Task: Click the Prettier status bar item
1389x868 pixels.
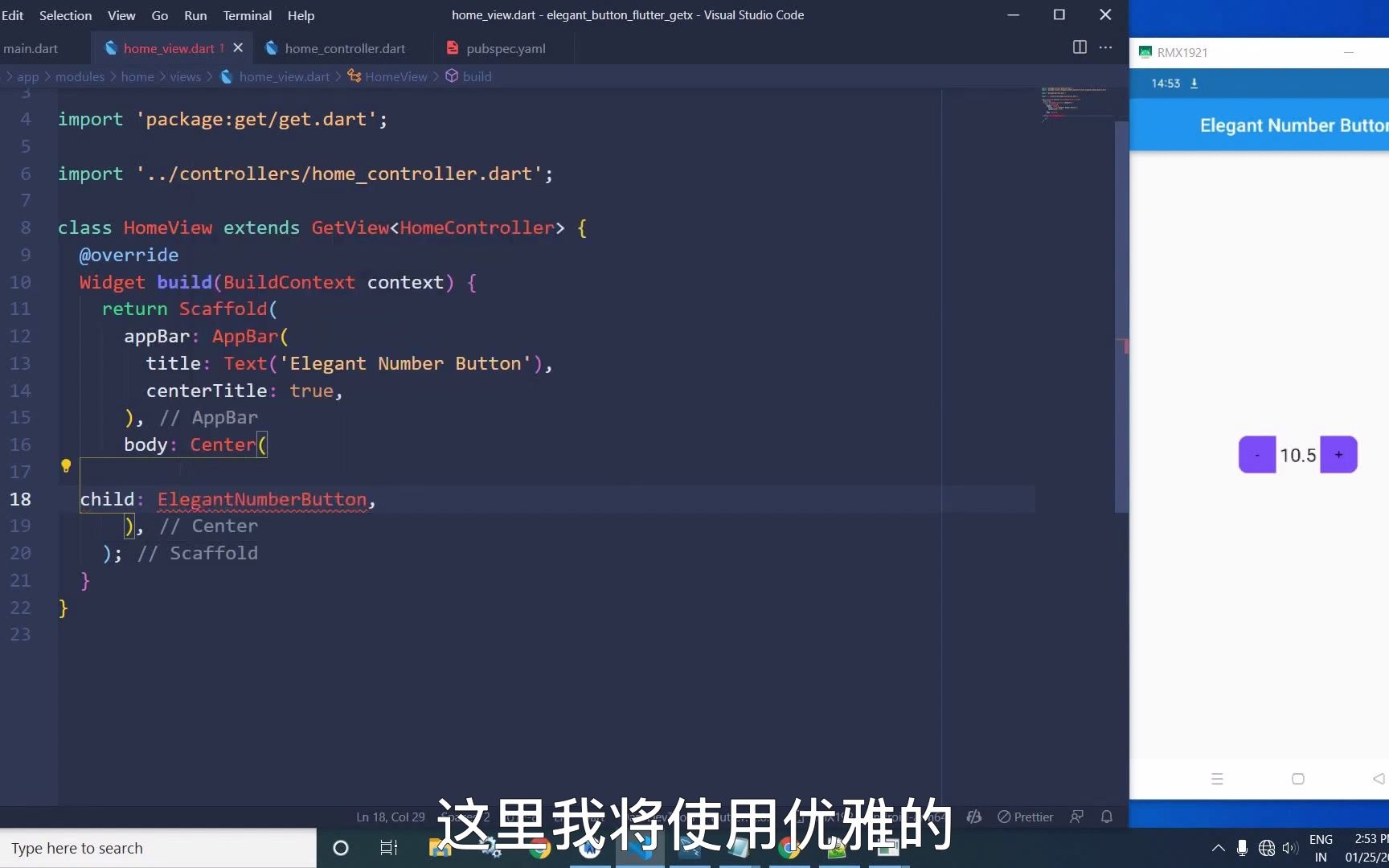Action: click(x=1025, y=817)
